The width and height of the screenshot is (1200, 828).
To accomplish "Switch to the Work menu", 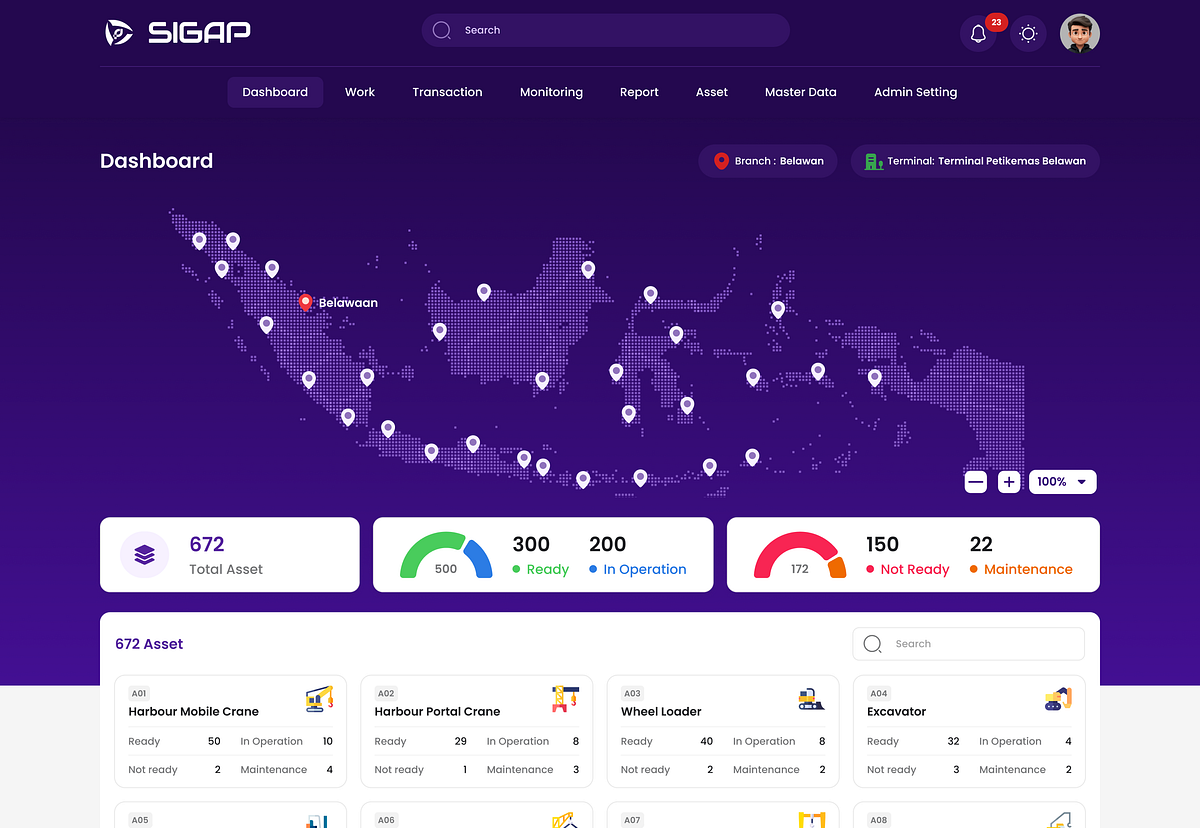I will pos(360,92).
